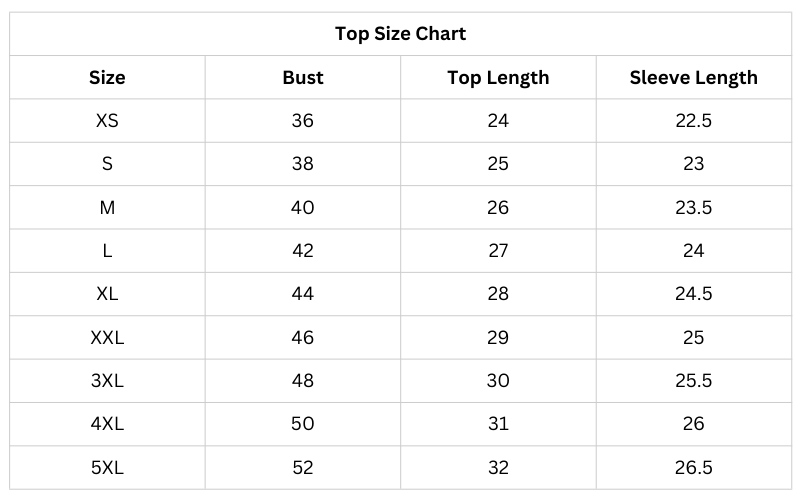Click the Bust column header
The image size is (800, 500).
[303, 77]
